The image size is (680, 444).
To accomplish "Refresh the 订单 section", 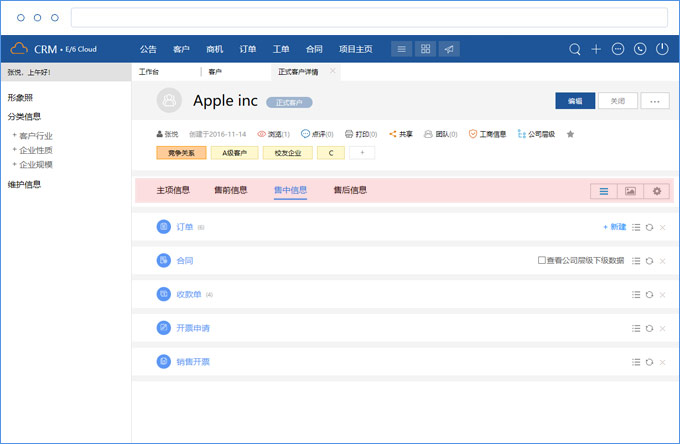I will click(x=649, y=227).
